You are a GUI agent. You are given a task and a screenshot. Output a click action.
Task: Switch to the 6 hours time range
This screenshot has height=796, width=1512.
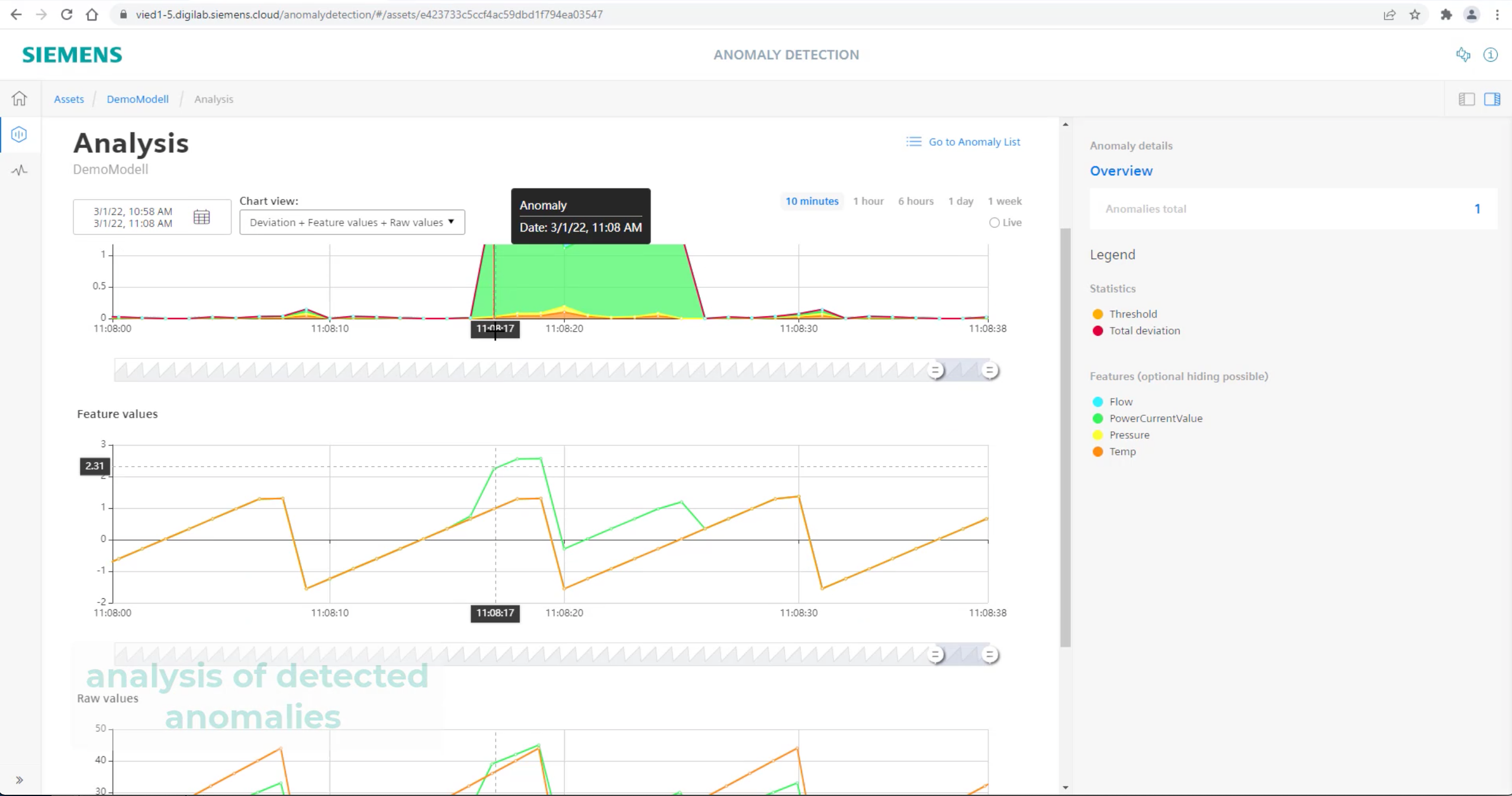coord(915,201)
